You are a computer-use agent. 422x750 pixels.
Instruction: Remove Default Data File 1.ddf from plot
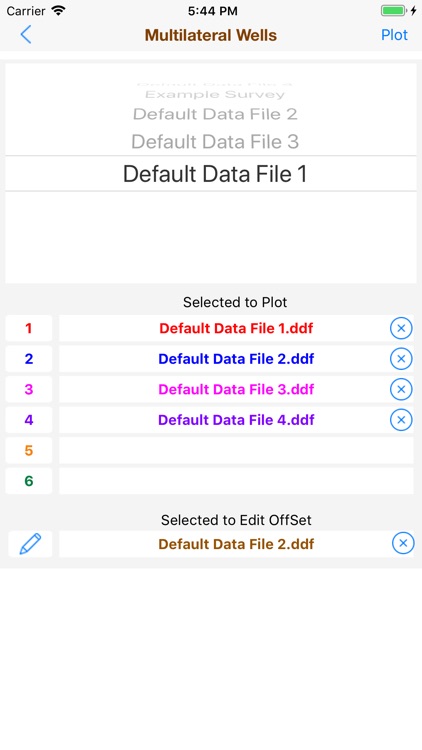click(x=401, y=328)
